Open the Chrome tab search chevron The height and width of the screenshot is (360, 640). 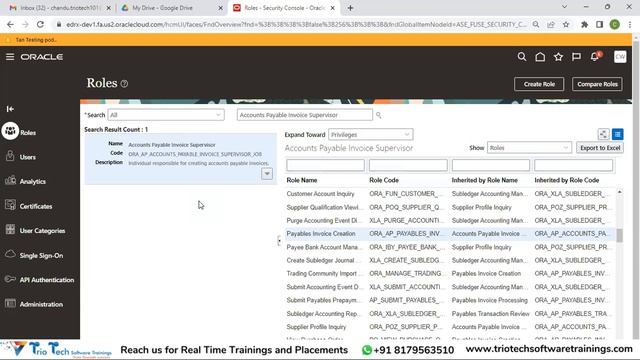point(564,7)
